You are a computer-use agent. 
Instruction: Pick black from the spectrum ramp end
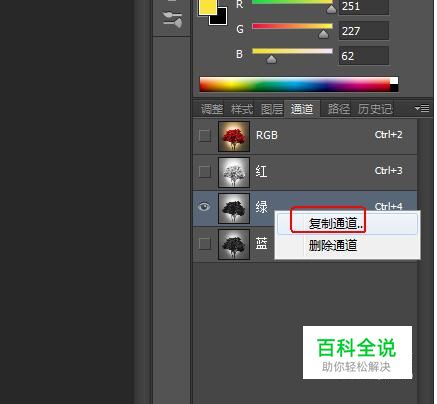tap(394, 88)
